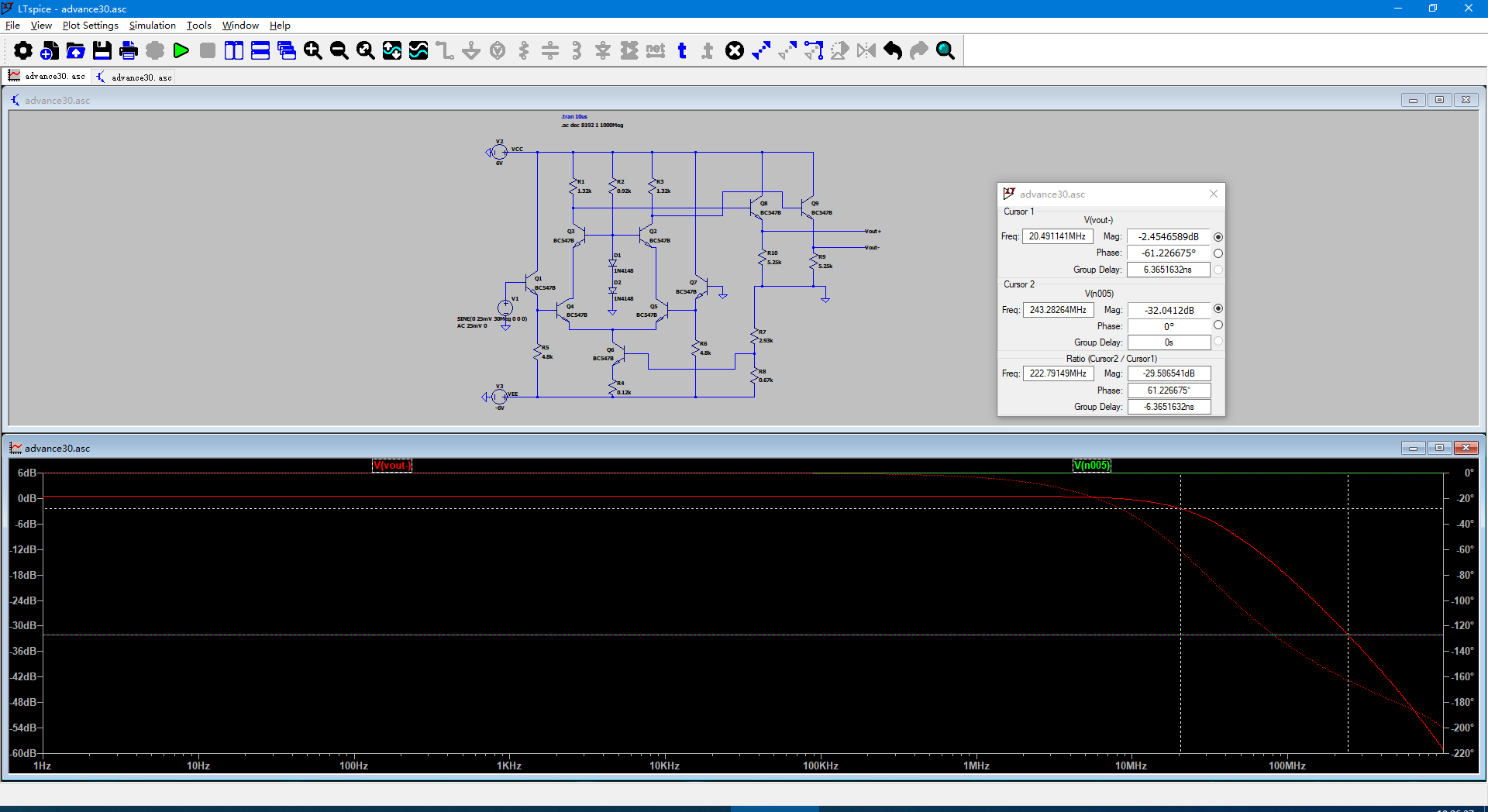Create a new schematic from the toolbar

(x=50, y=50)
